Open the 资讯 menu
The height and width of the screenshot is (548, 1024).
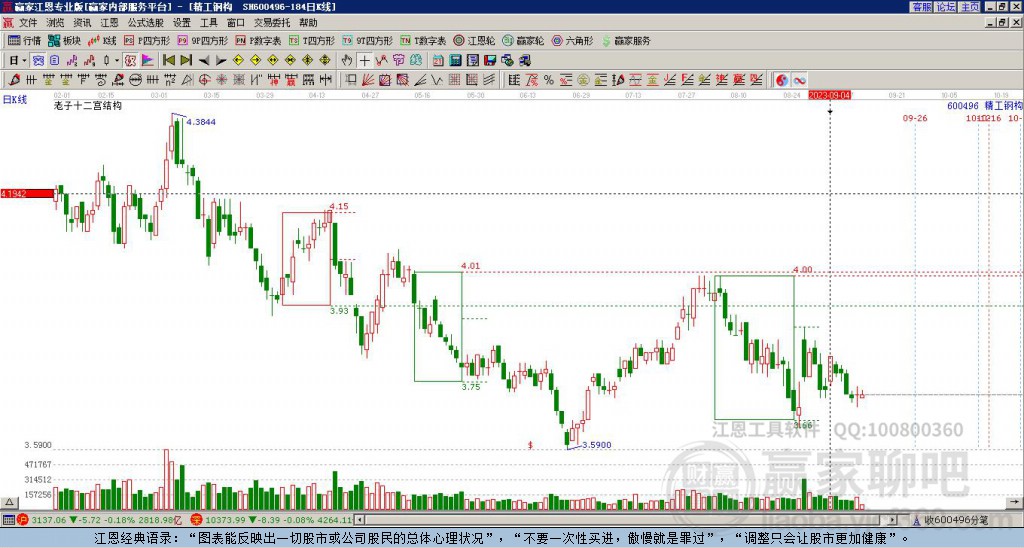click(x=82, y=23)
